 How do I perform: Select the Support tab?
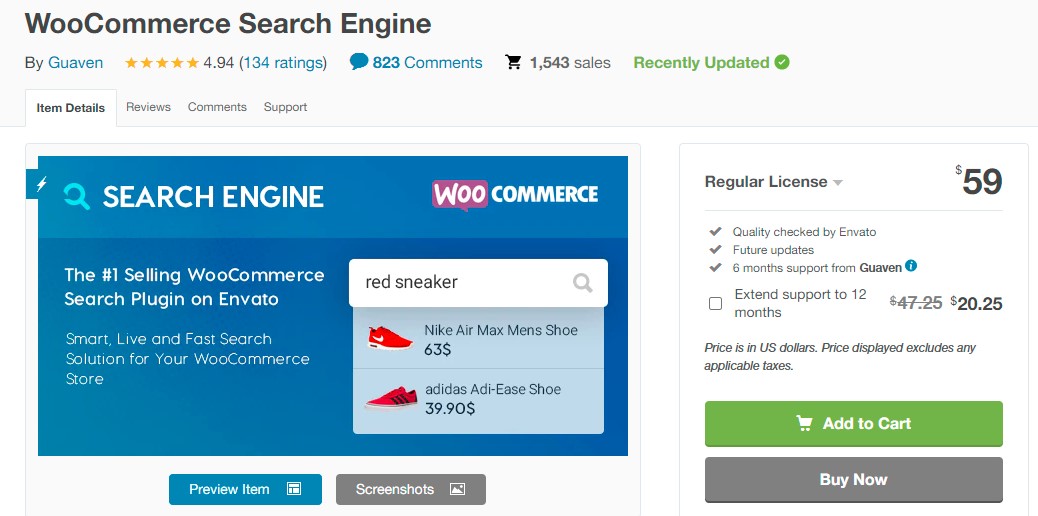tap(285, 107)
